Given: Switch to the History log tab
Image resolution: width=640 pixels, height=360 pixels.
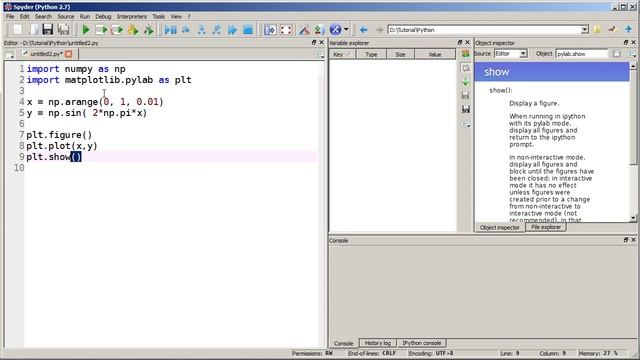Looking at the screenshot, I should click(x=378, y=343).
